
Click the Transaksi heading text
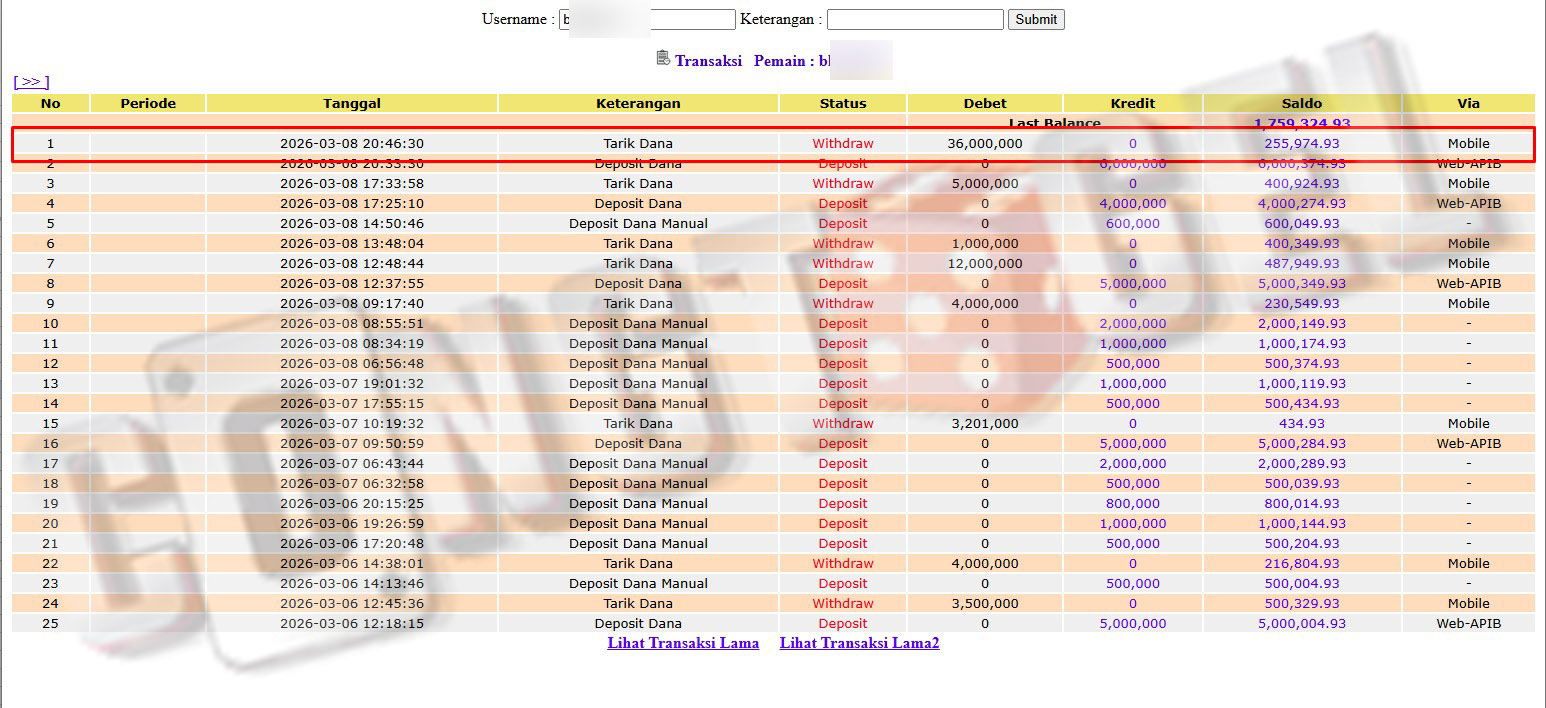click(x=708, y=61)
